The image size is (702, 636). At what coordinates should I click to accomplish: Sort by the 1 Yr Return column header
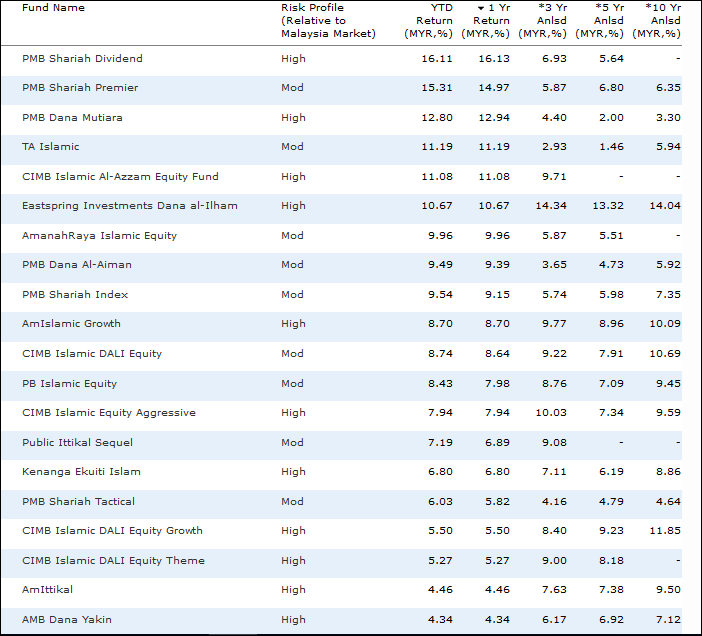click(486, 21)
